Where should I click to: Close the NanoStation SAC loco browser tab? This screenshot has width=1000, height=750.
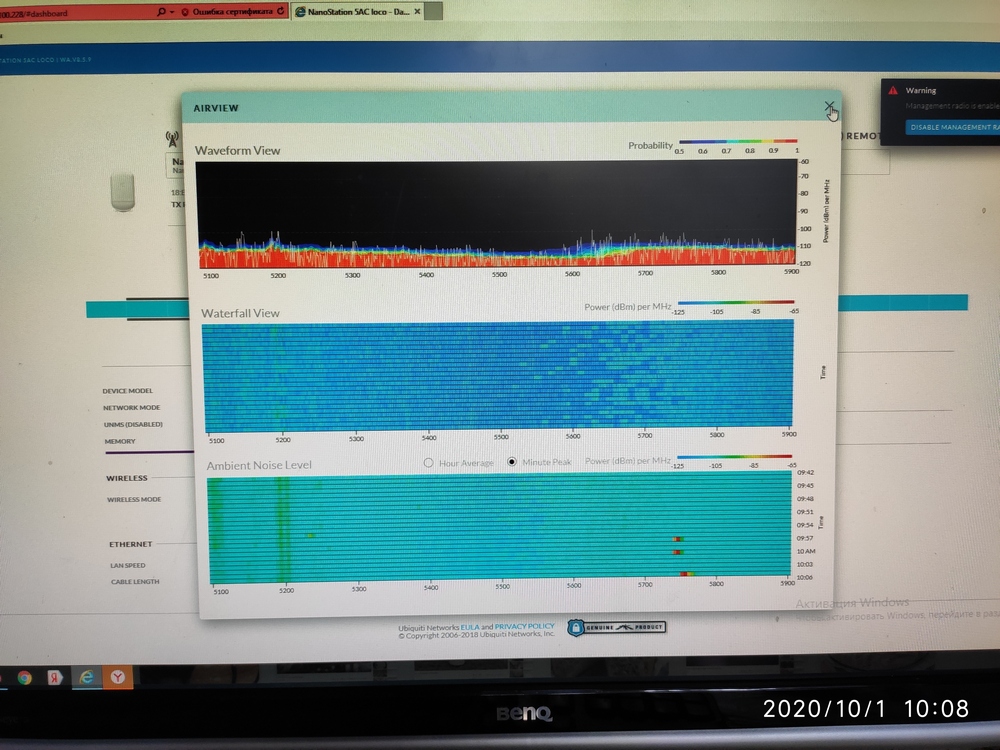(x=417, y=11)
